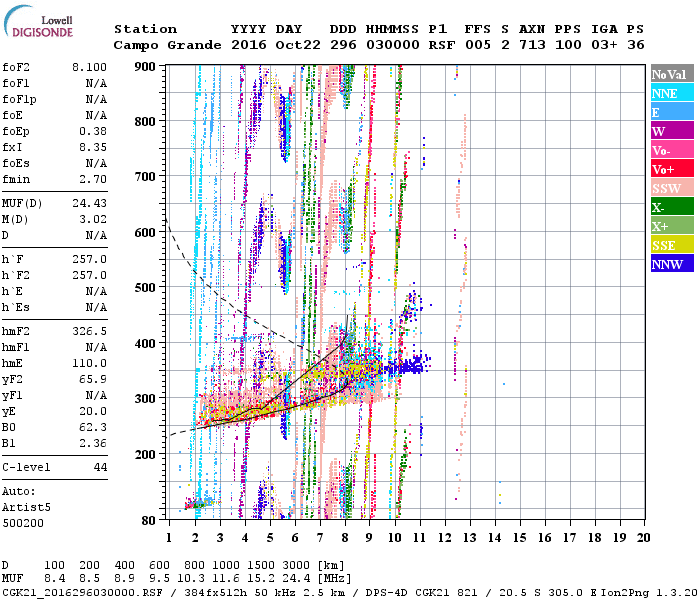Click the B0 value 62.3
The height and width of the screenshot is (600, 700).
pyautogui.click(x=93, y=428)
